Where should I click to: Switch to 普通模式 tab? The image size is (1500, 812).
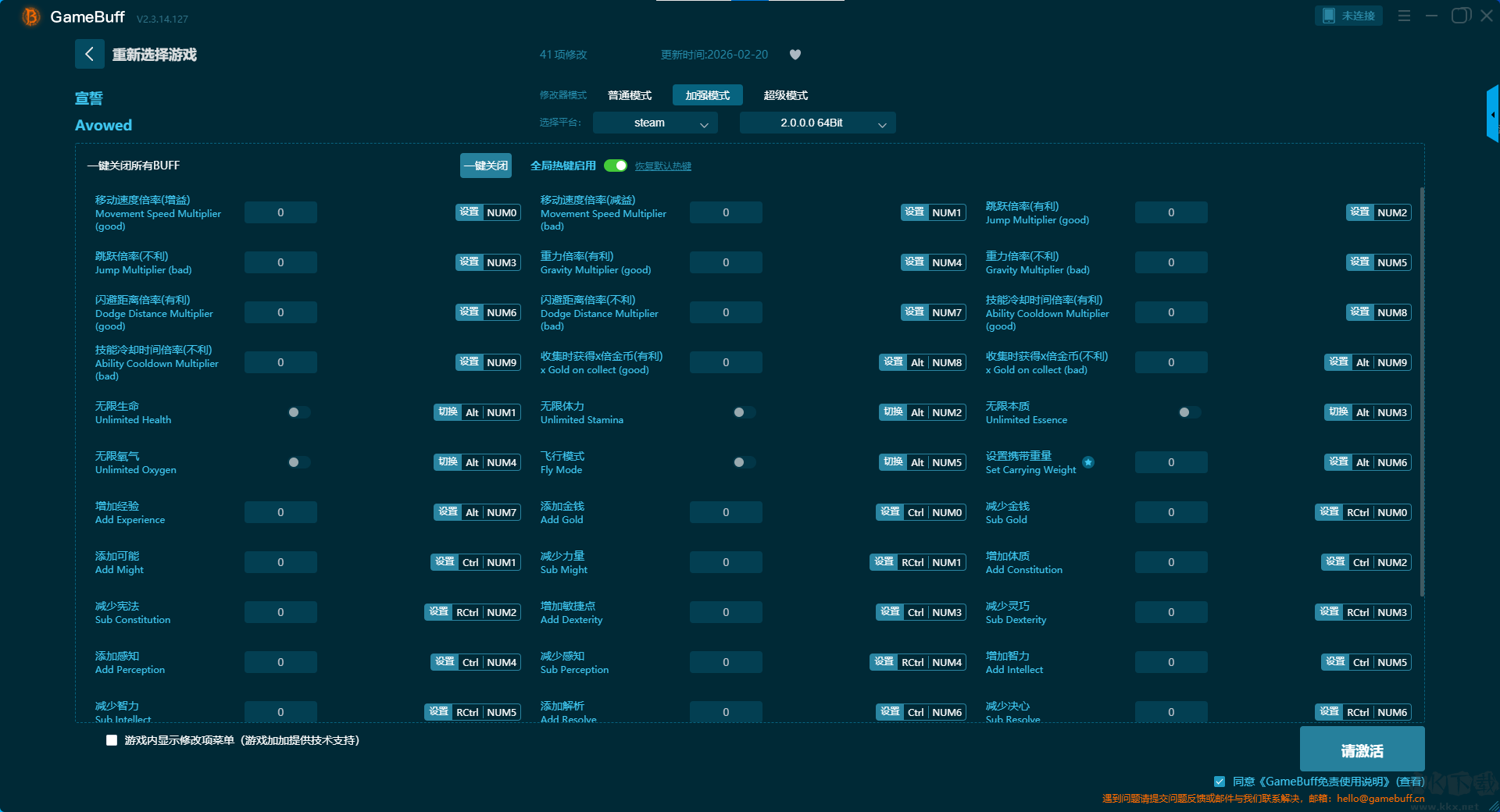point(630,95)
